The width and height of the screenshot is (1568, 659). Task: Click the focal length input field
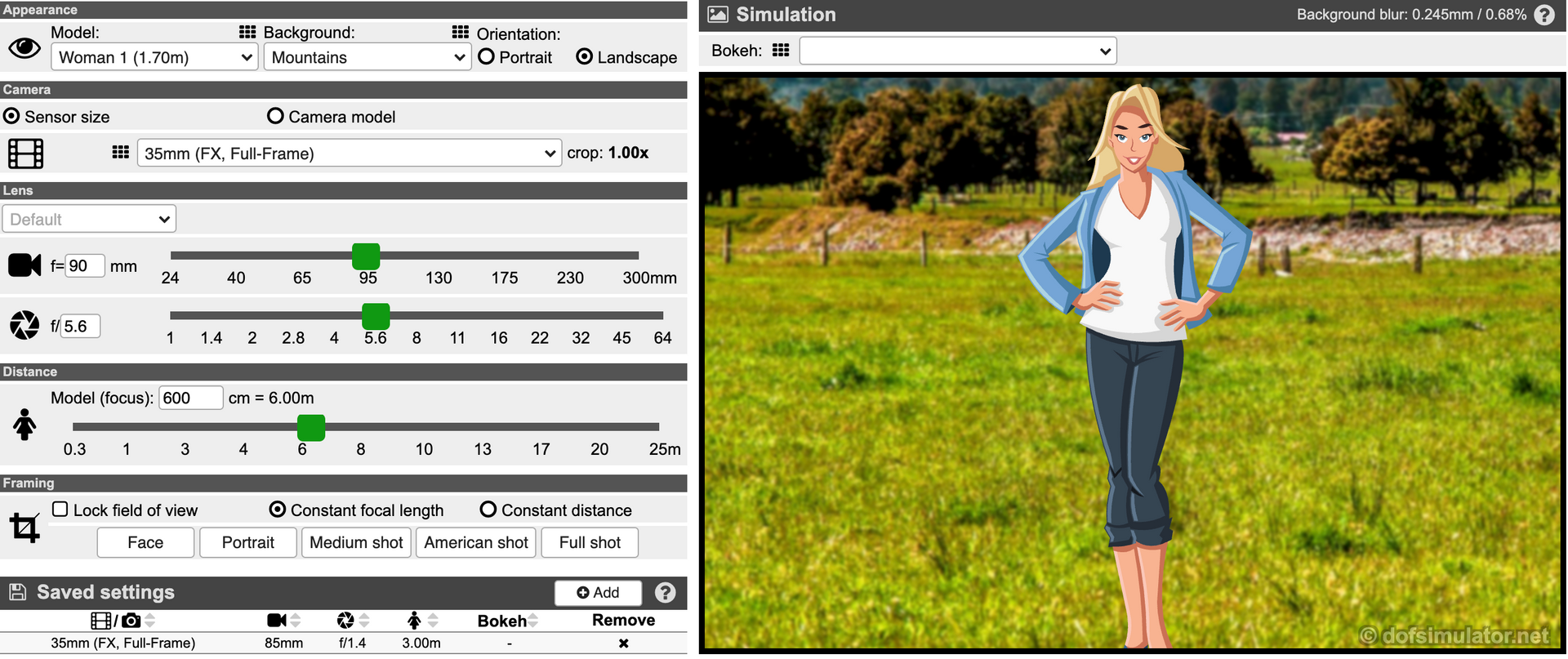(x=84, y=265)
